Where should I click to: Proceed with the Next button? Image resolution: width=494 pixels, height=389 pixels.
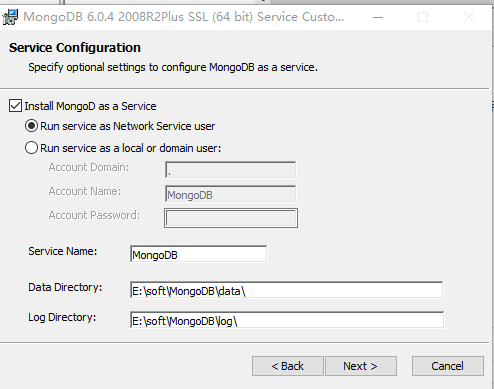[361, 366]
